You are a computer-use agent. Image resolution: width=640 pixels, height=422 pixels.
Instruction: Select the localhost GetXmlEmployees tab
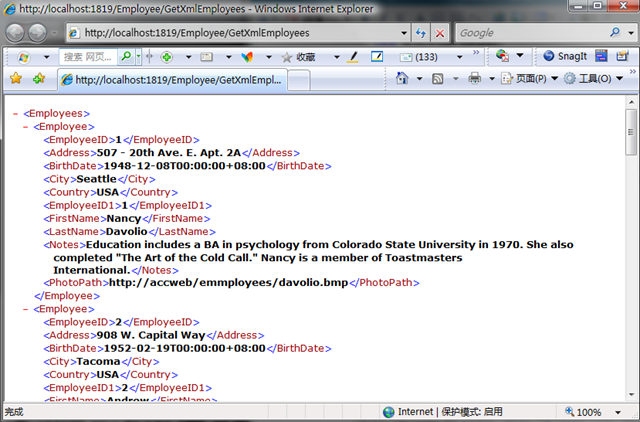coord(172,80)
